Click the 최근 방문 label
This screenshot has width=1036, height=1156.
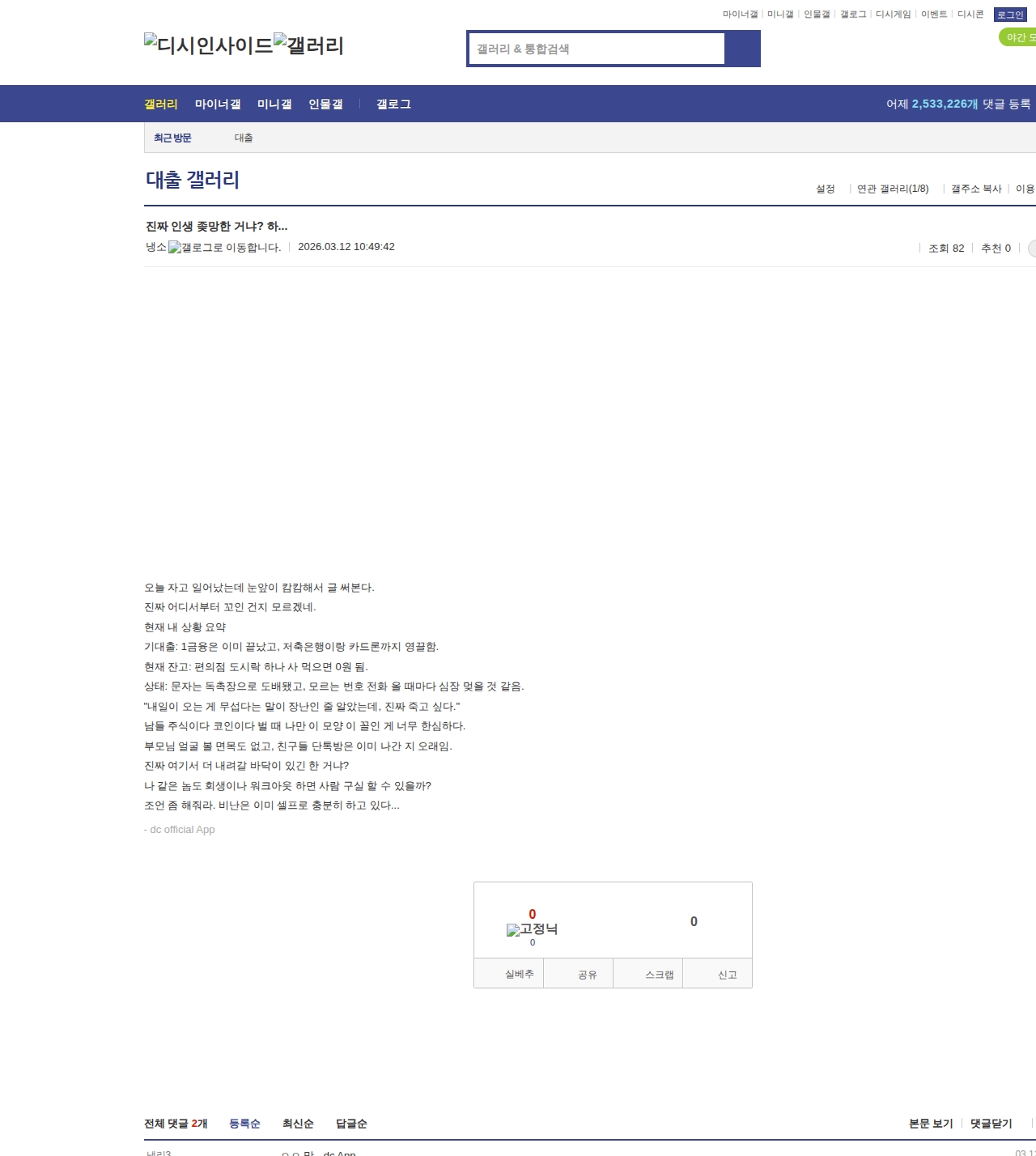(x=172, y=138)
